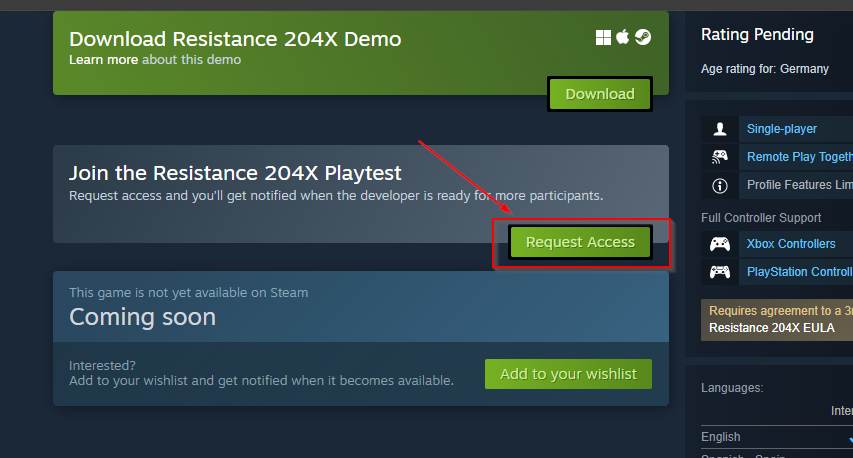Click the Rating Pending heading
Viewport: 853px width, 458px height.
pyautogui.click(x=757, y=35)
